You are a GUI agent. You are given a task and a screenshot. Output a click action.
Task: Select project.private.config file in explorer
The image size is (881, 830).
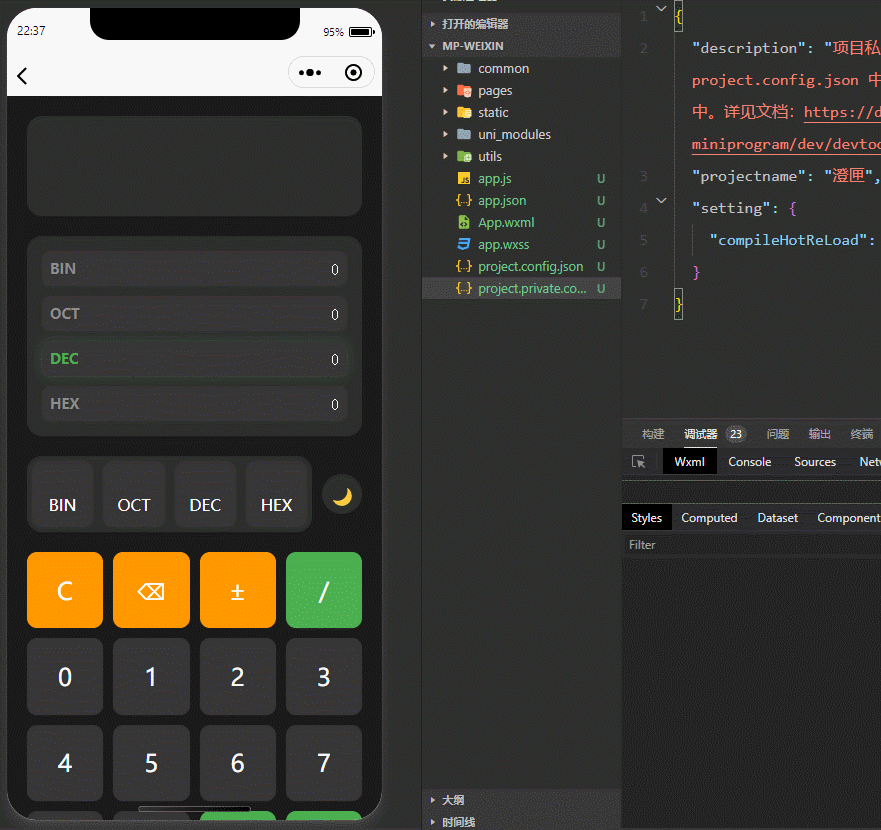click(521, 288)
